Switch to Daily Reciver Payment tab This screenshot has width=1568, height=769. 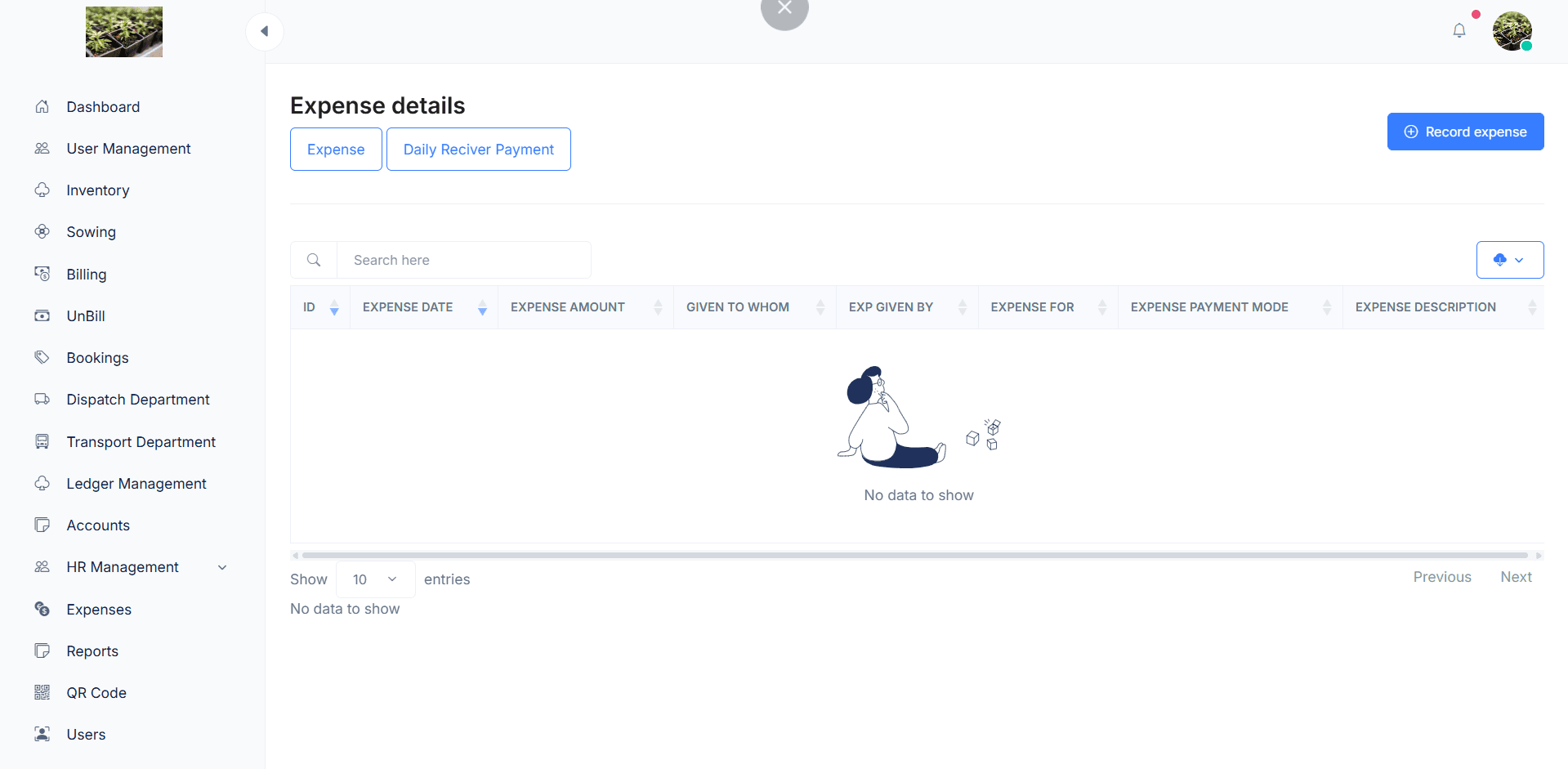pos(478,150)
